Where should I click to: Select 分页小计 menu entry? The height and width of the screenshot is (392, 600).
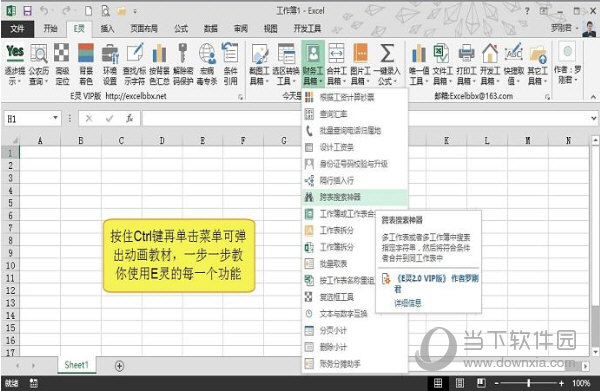(x=355, y=330)
